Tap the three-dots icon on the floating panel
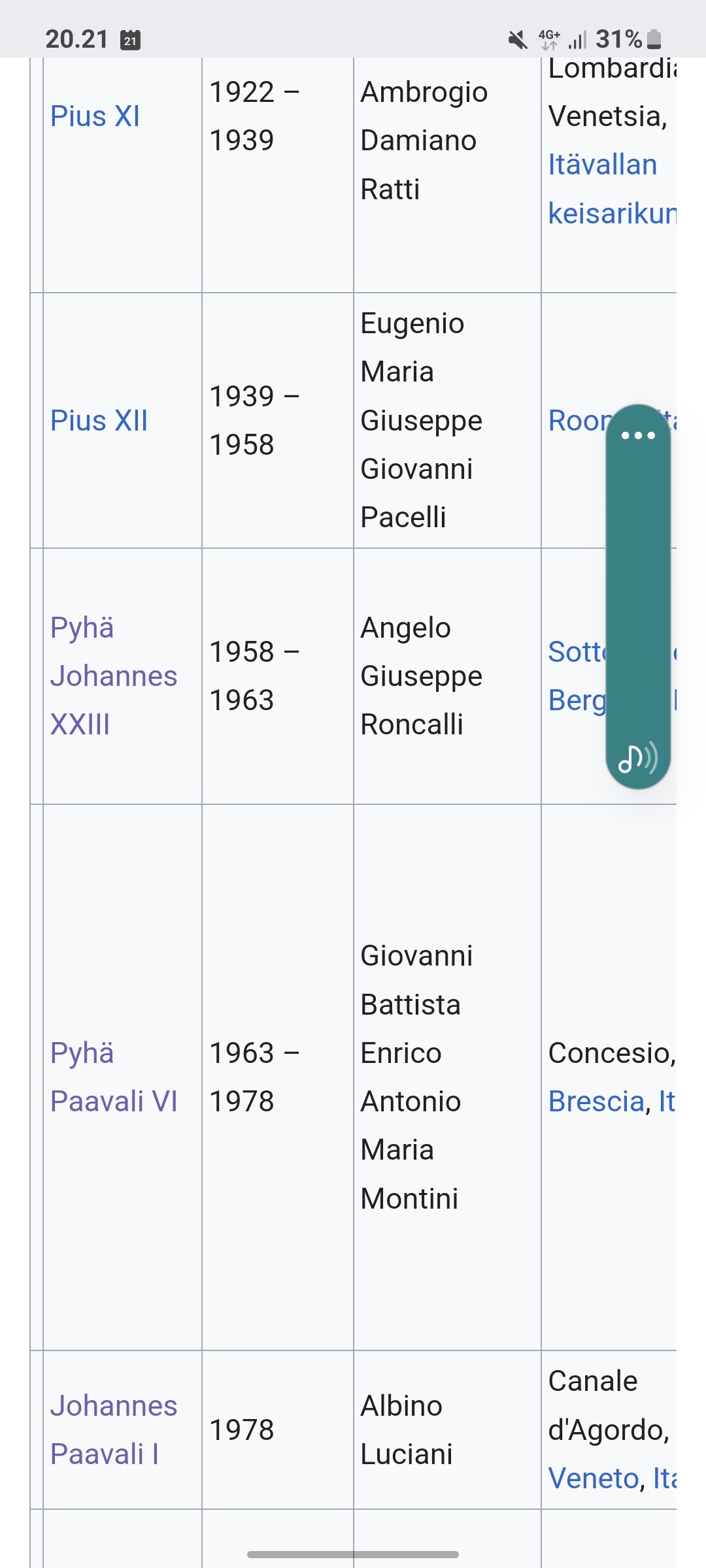Screen dimensions: 706x1568 638,435
